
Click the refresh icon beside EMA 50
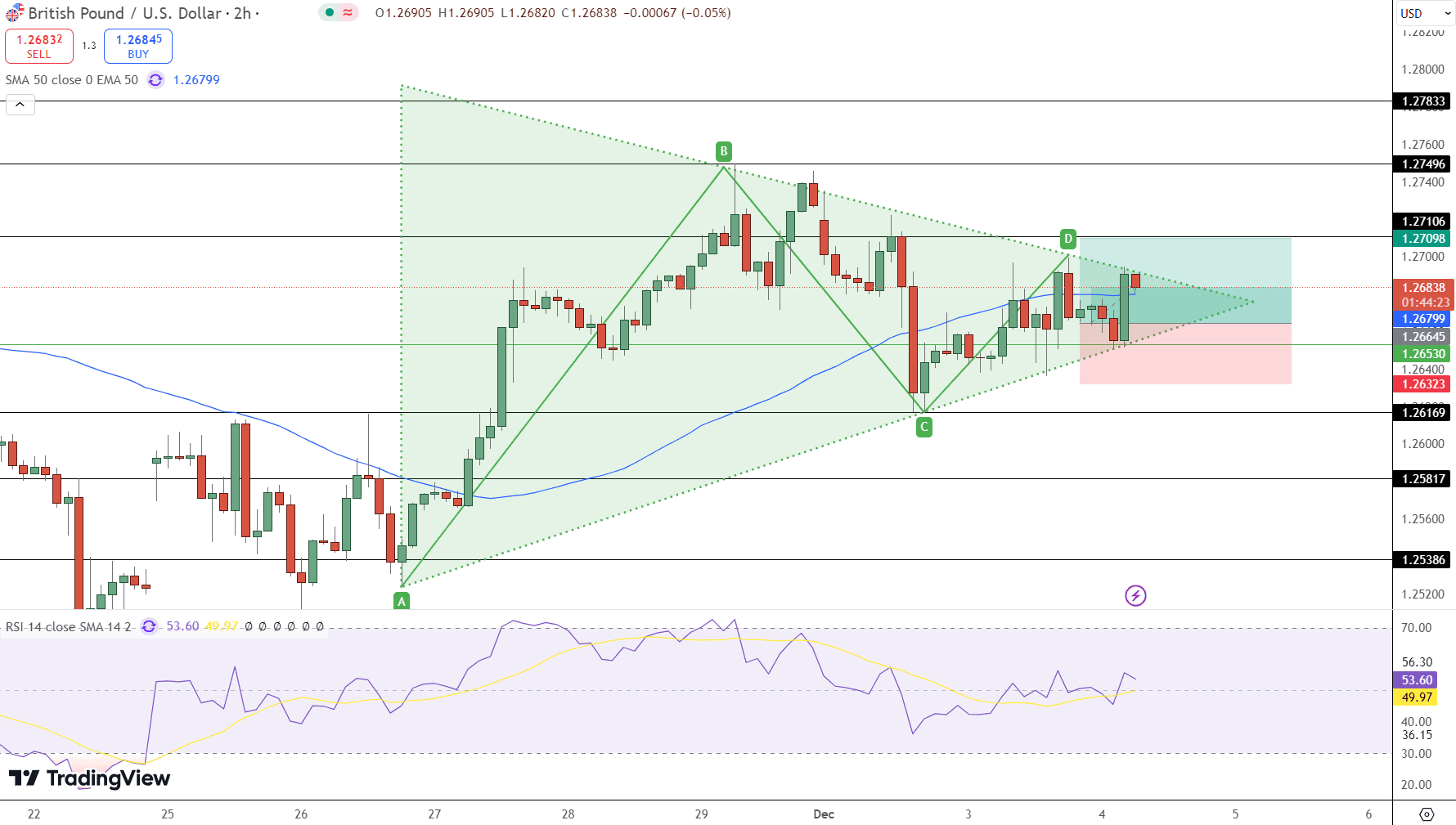click(155, 79)
